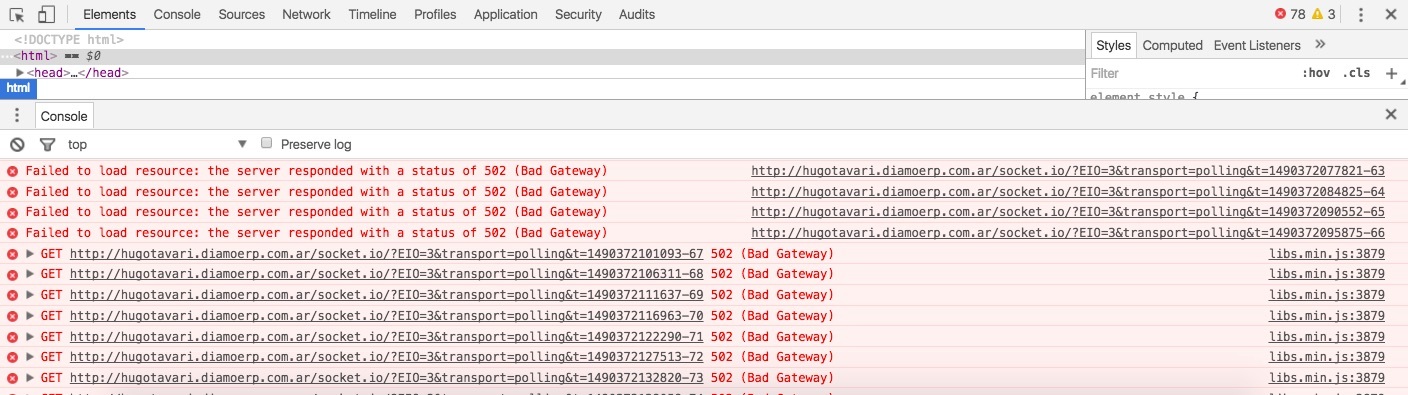Click the yellow warning count 3 badge
Screen dimensions: 1408x395
click(1324, 14)
